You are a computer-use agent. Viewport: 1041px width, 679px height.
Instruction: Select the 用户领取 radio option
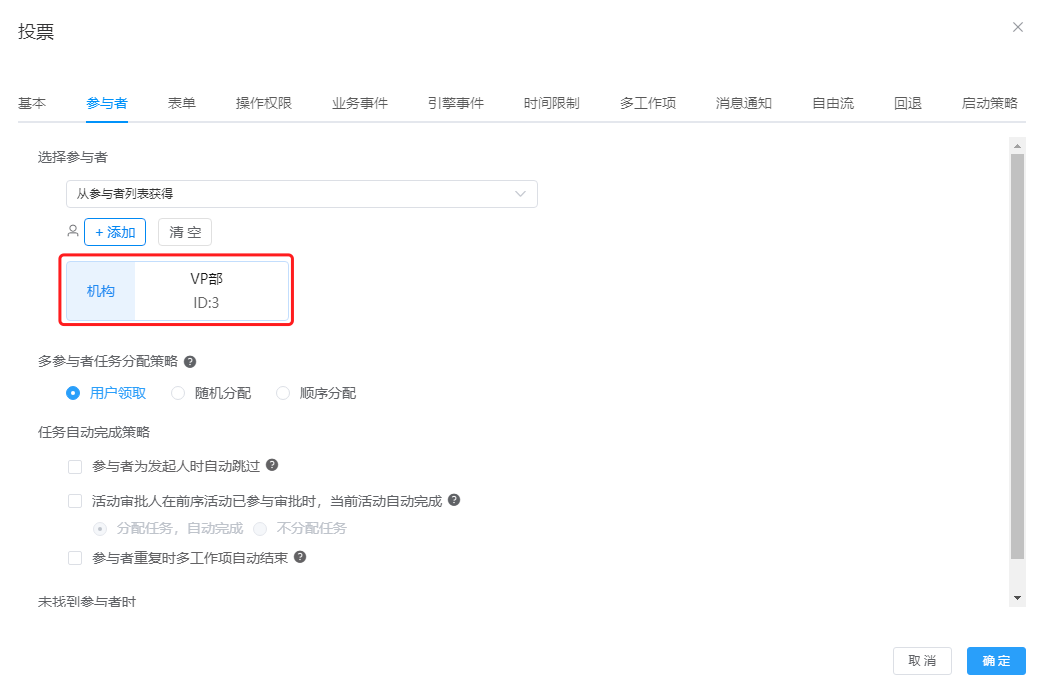[x=73, y=393]
